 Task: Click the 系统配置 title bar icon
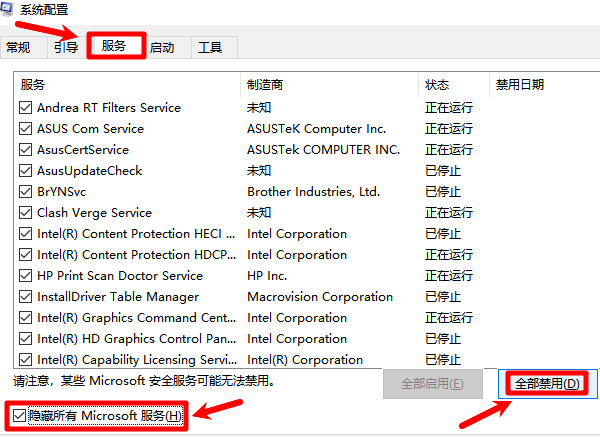point(9,9)
